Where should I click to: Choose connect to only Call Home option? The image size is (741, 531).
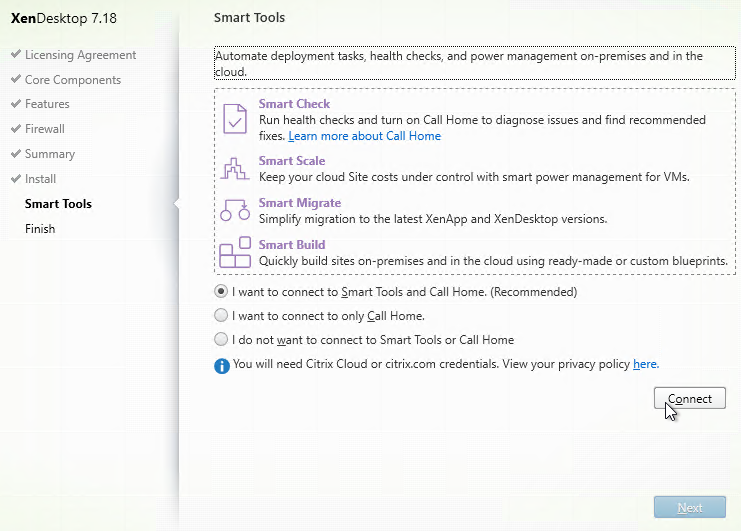pyautogui.click(x=221, y=316)
